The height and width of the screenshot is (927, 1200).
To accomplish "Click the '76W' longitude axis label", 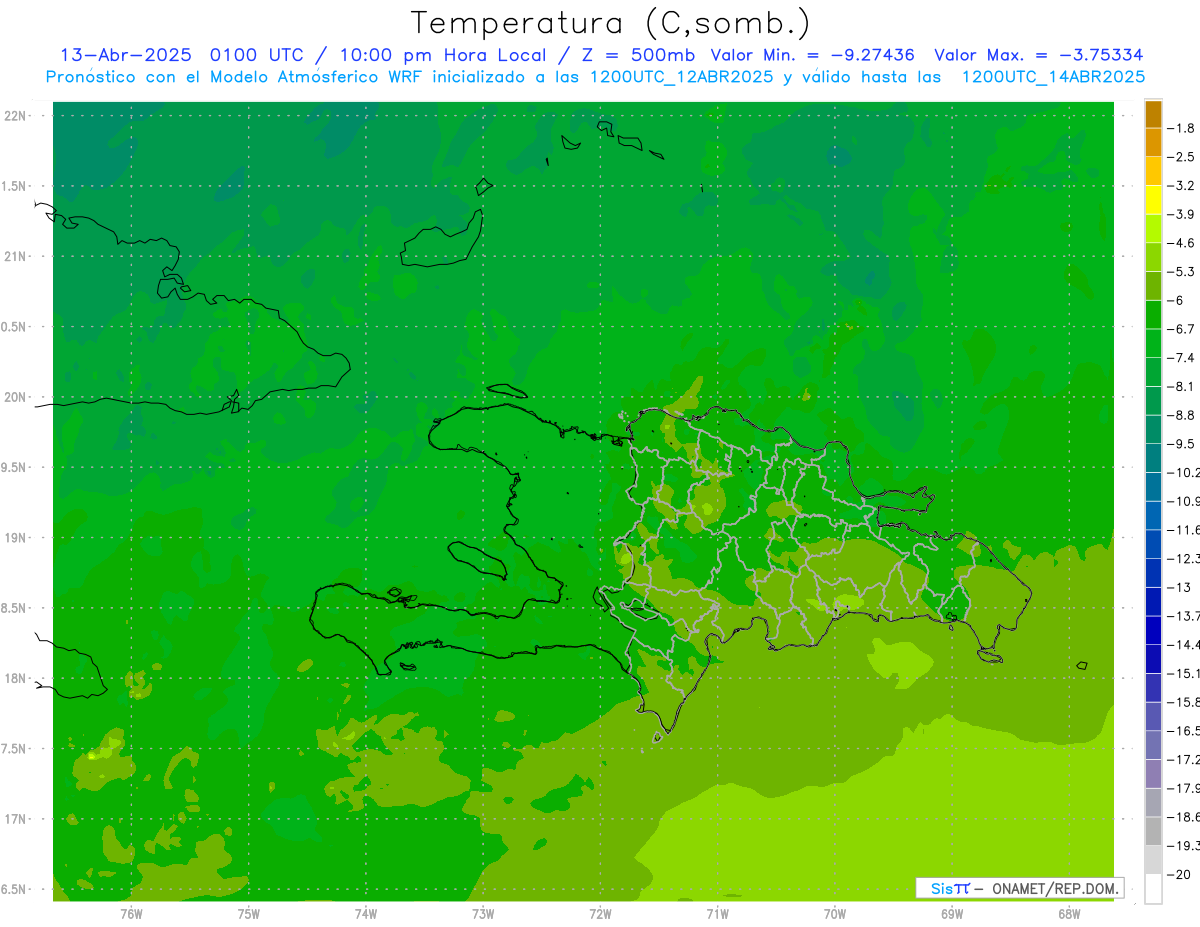I will click(131, 914).
